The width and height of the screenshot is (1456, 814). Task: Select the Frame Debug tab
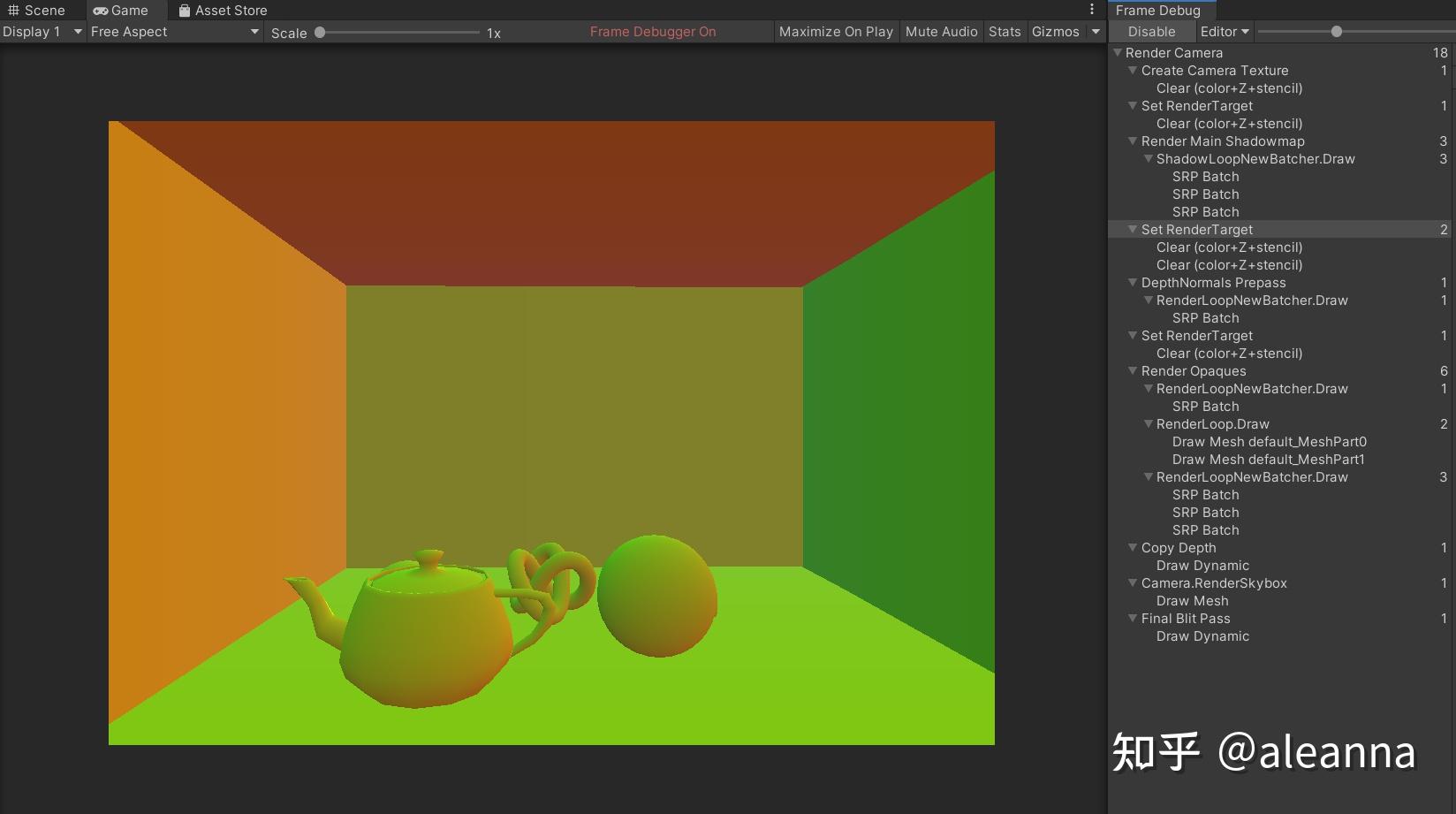coord(1158,11)
